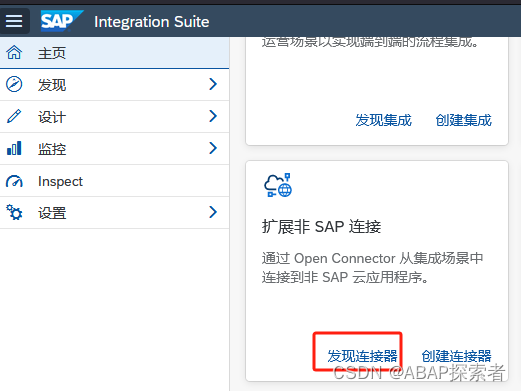Click the SAP logo
This screenshot has height=391, width=521.
62,21
